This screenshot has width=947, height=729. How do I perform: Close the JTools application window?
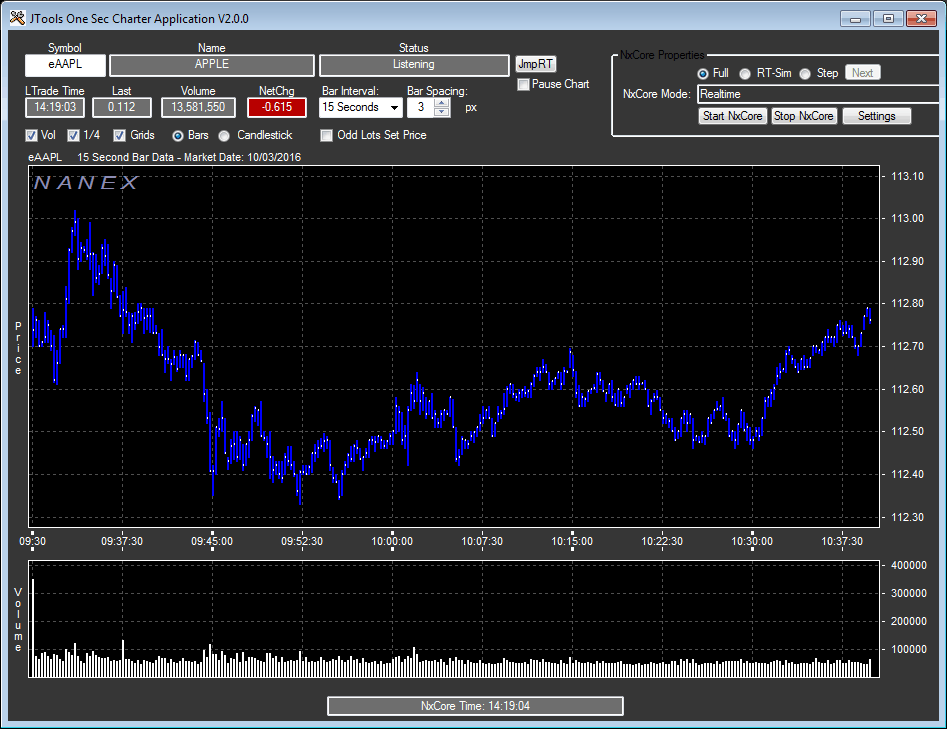point(921,19)
